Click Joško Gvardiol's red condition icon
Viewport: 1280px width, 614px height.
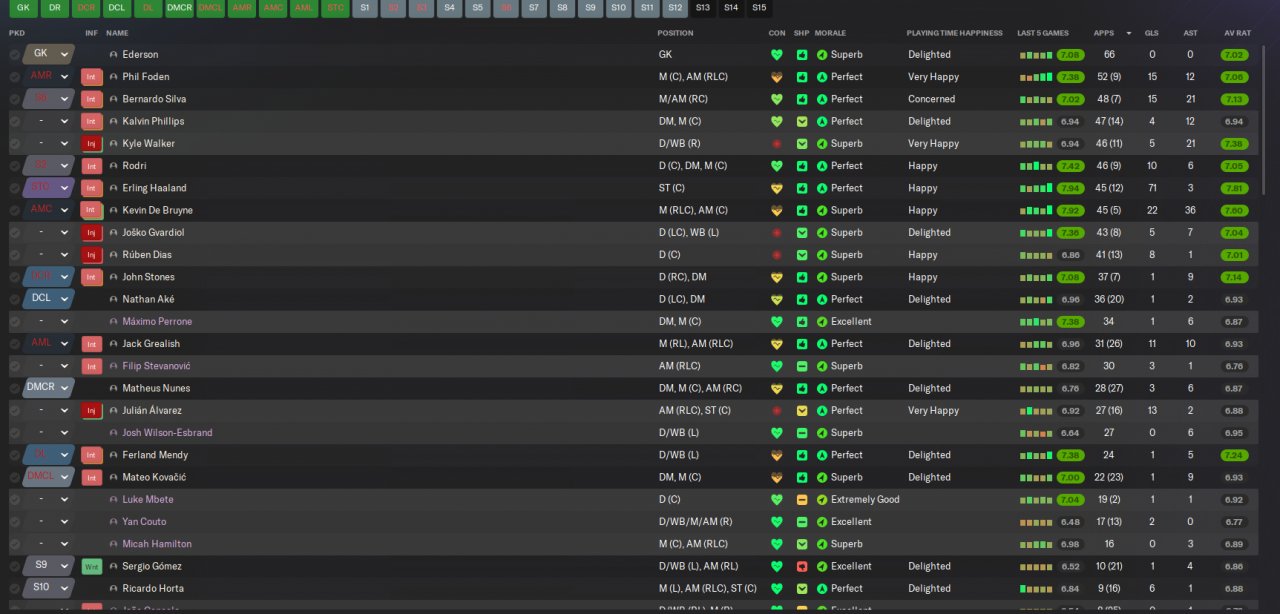click(776, 233)
